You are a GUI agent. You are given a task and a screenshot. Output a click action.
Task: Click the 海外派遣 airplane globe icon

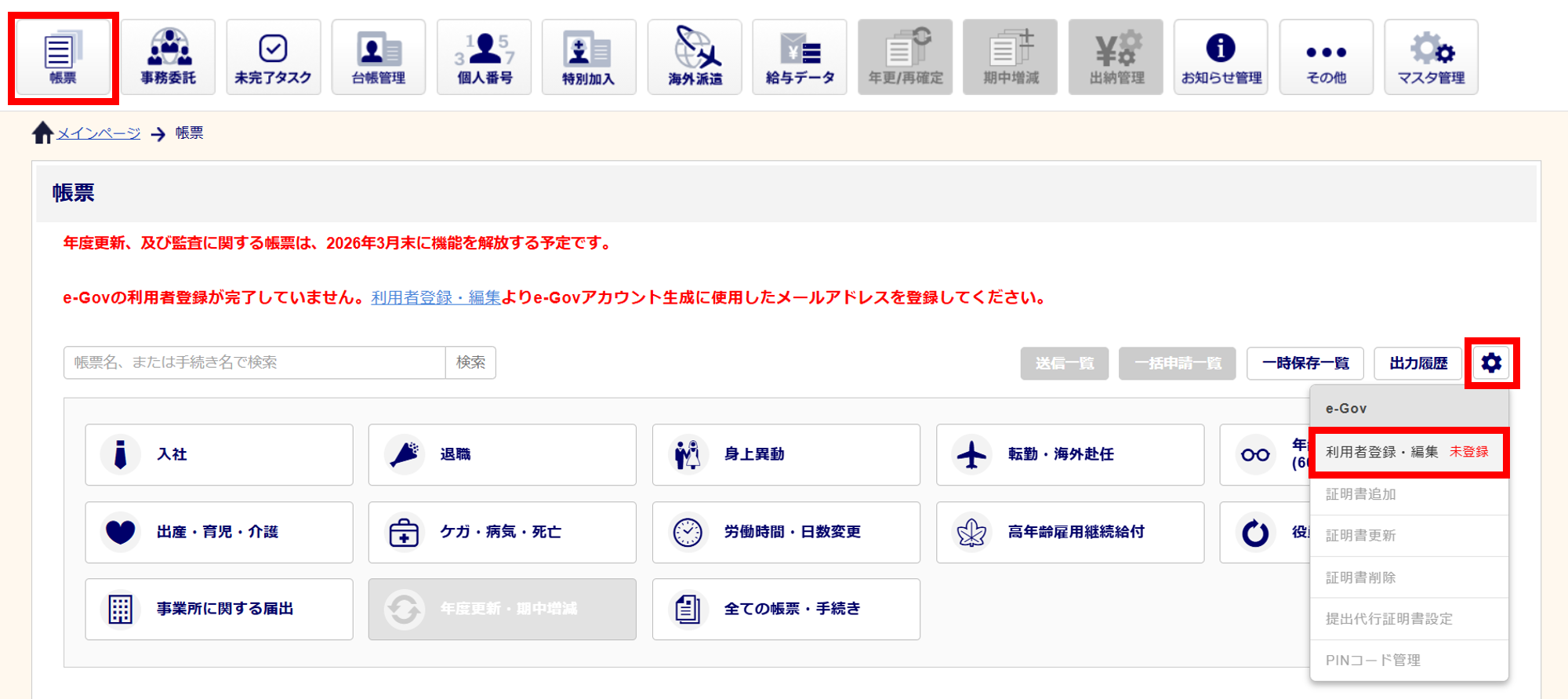[x=695, y=57]
